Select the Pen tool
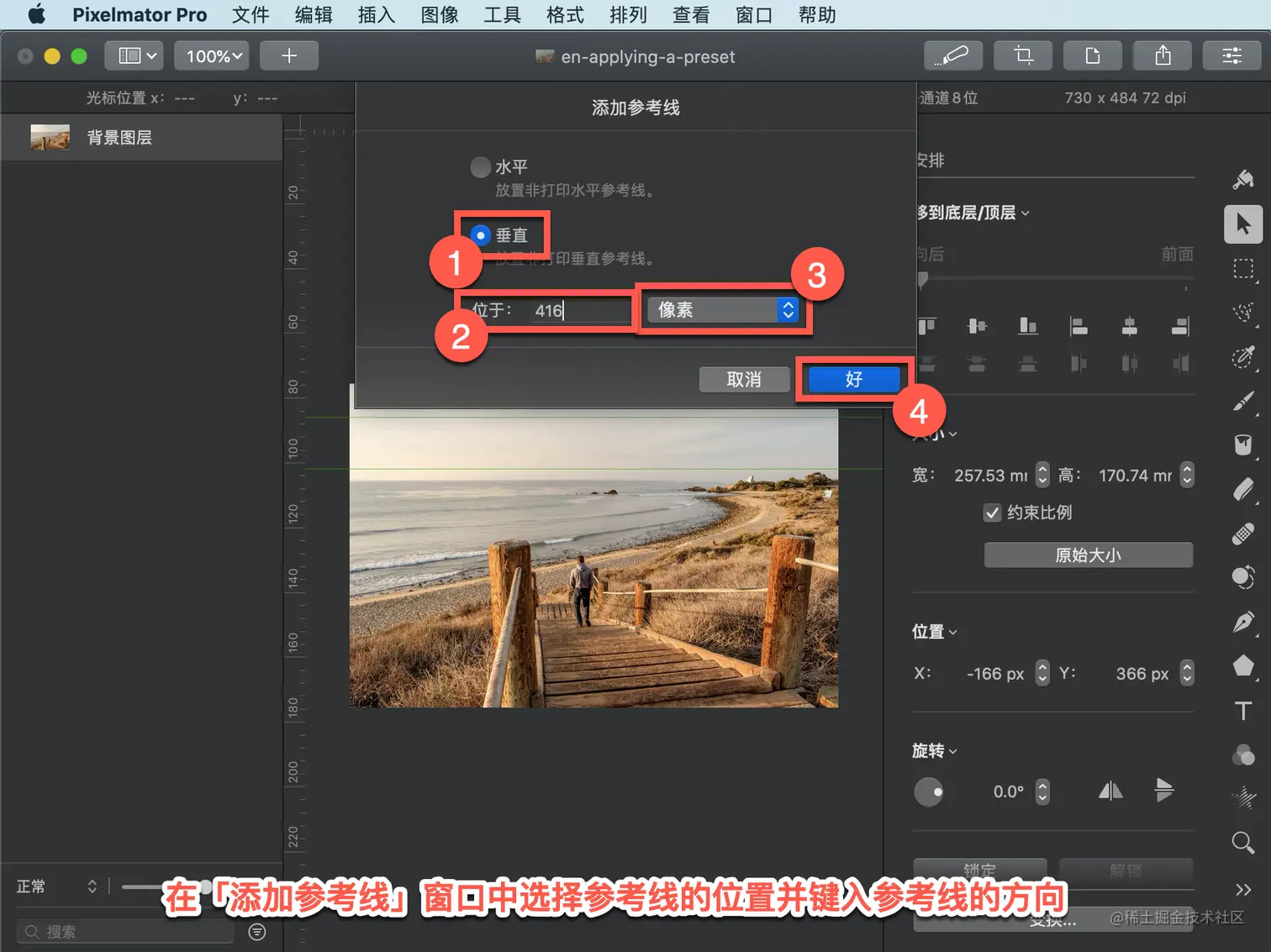This screenshot has width=1271, height=952. click(x=1243, y=623)
